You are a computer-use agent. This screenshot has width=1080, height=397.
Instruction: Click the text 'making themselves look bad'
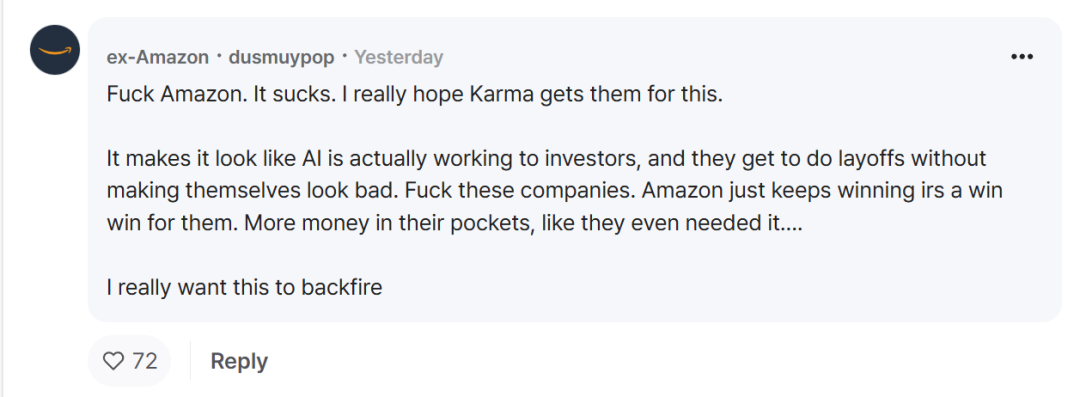pyautogui.click(x=251, y=191)
